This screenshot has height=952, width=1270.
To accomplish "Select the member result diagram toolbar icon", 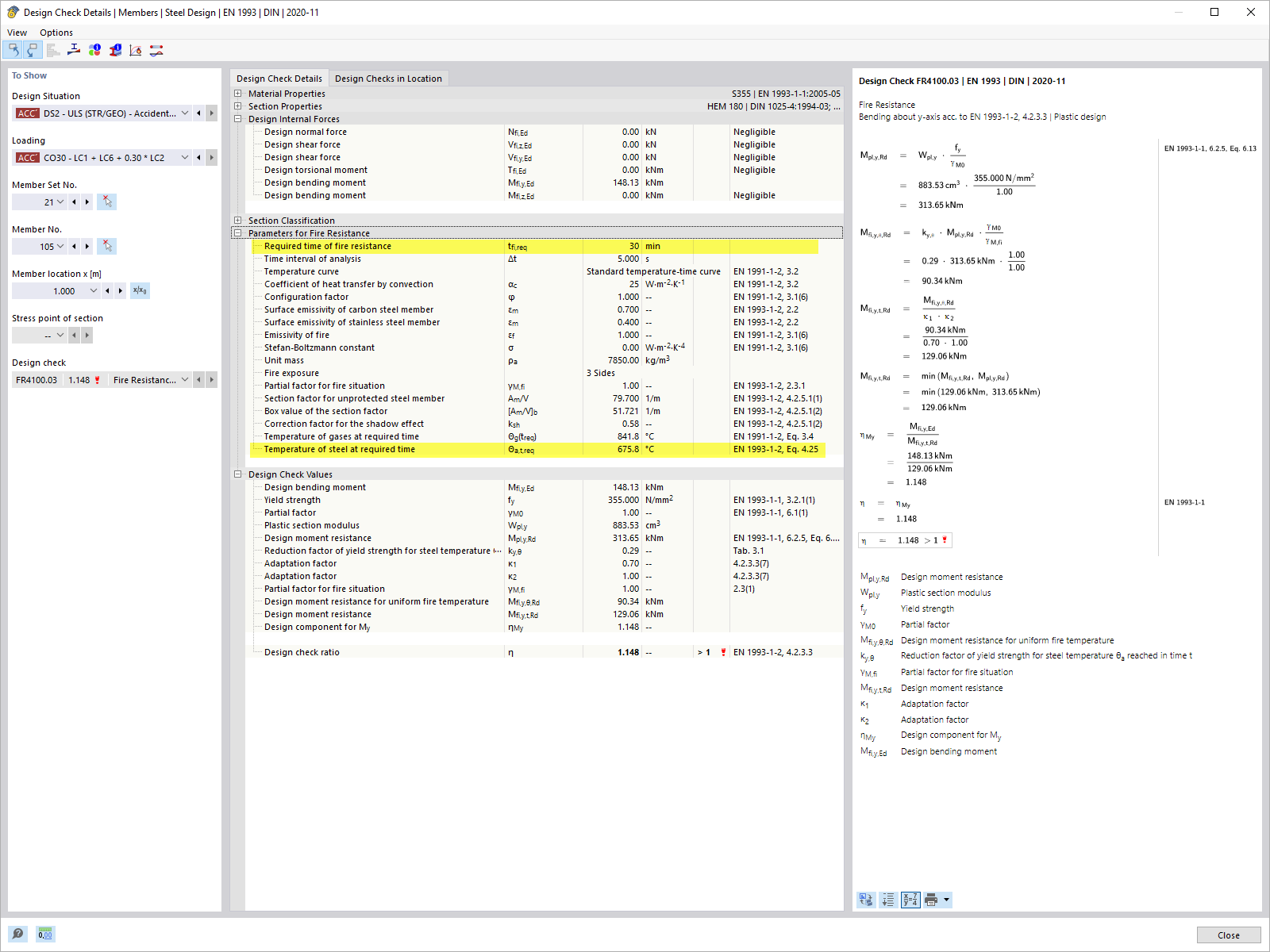I will coord(156,50).
